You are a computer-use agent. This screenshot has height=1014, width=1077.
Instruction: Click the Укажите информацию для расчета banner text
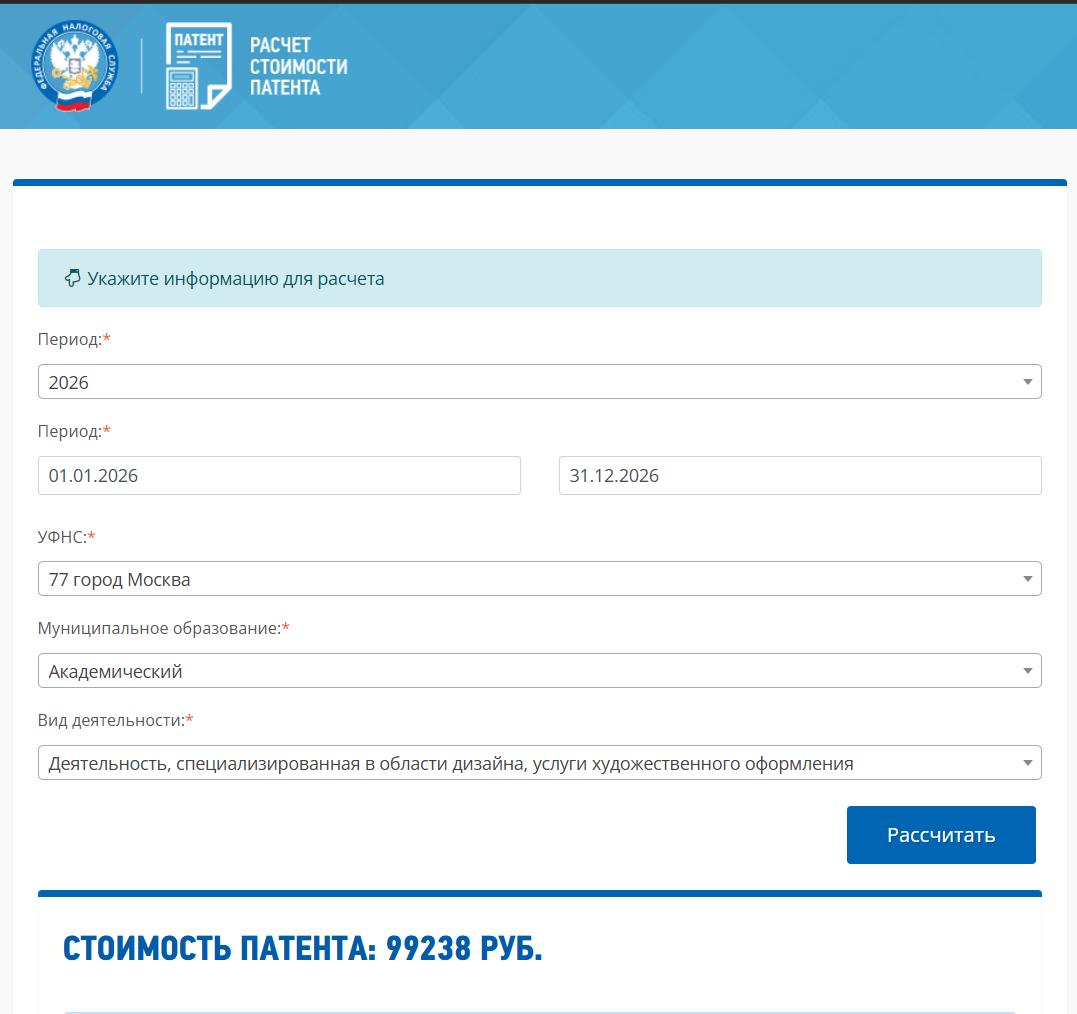tap(235, 278)
